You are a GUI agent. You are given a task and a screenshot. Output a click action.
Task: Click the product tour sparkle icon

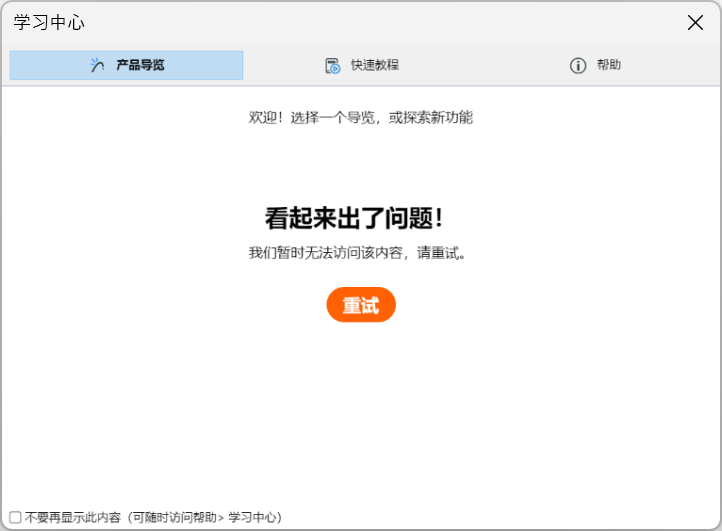pos(97,65)
